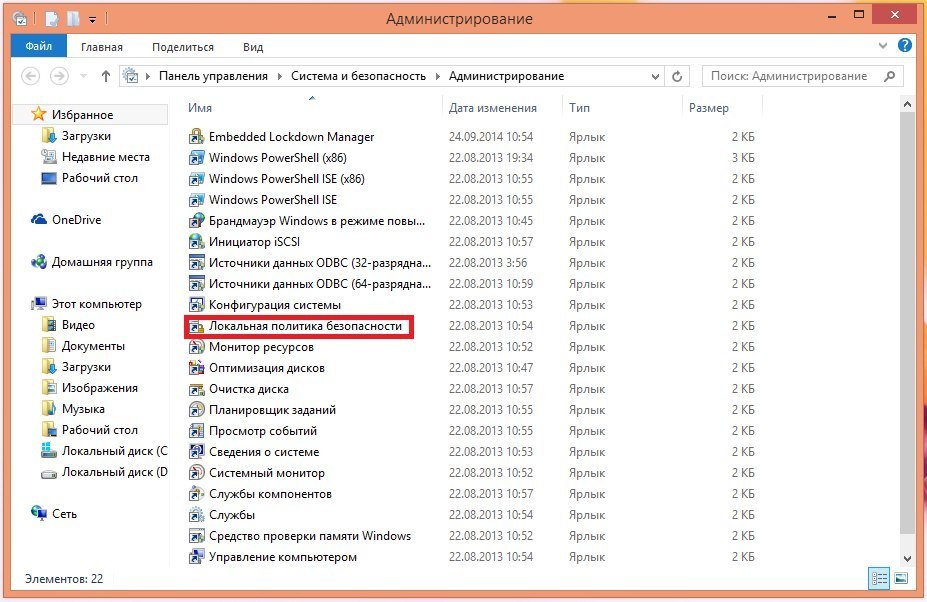This screenshot has width=927, height=602.
Task: Open the Файл menu tab
Action: 39,47
